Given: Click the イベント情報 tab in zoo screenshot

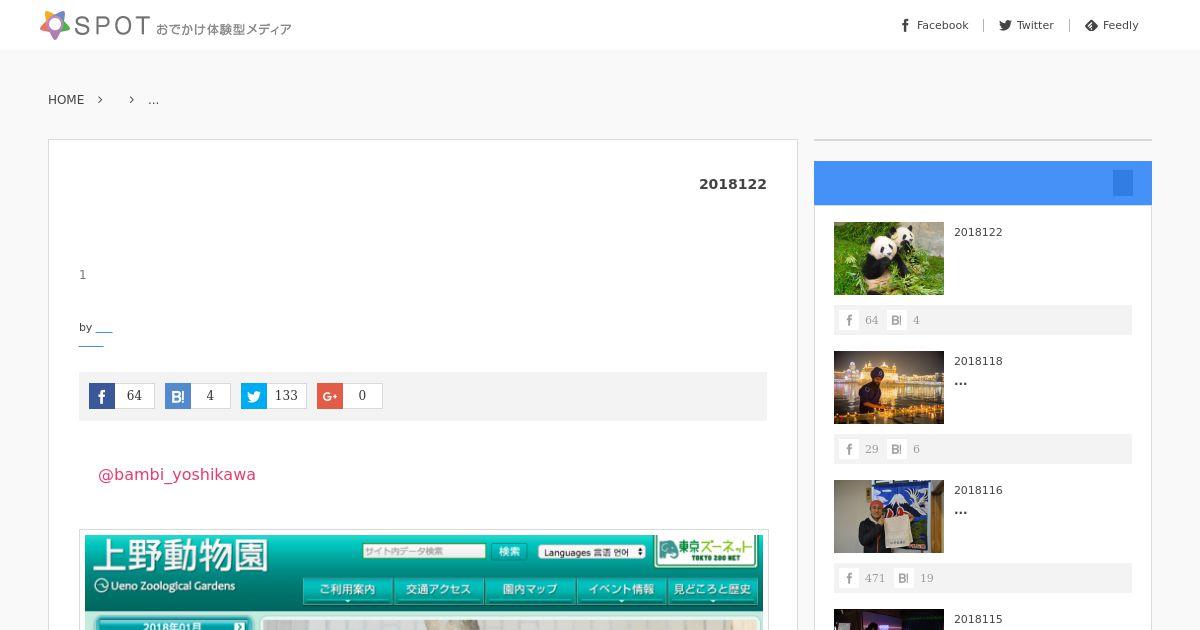Looking at the screenshot, I should tap(621, 590).
